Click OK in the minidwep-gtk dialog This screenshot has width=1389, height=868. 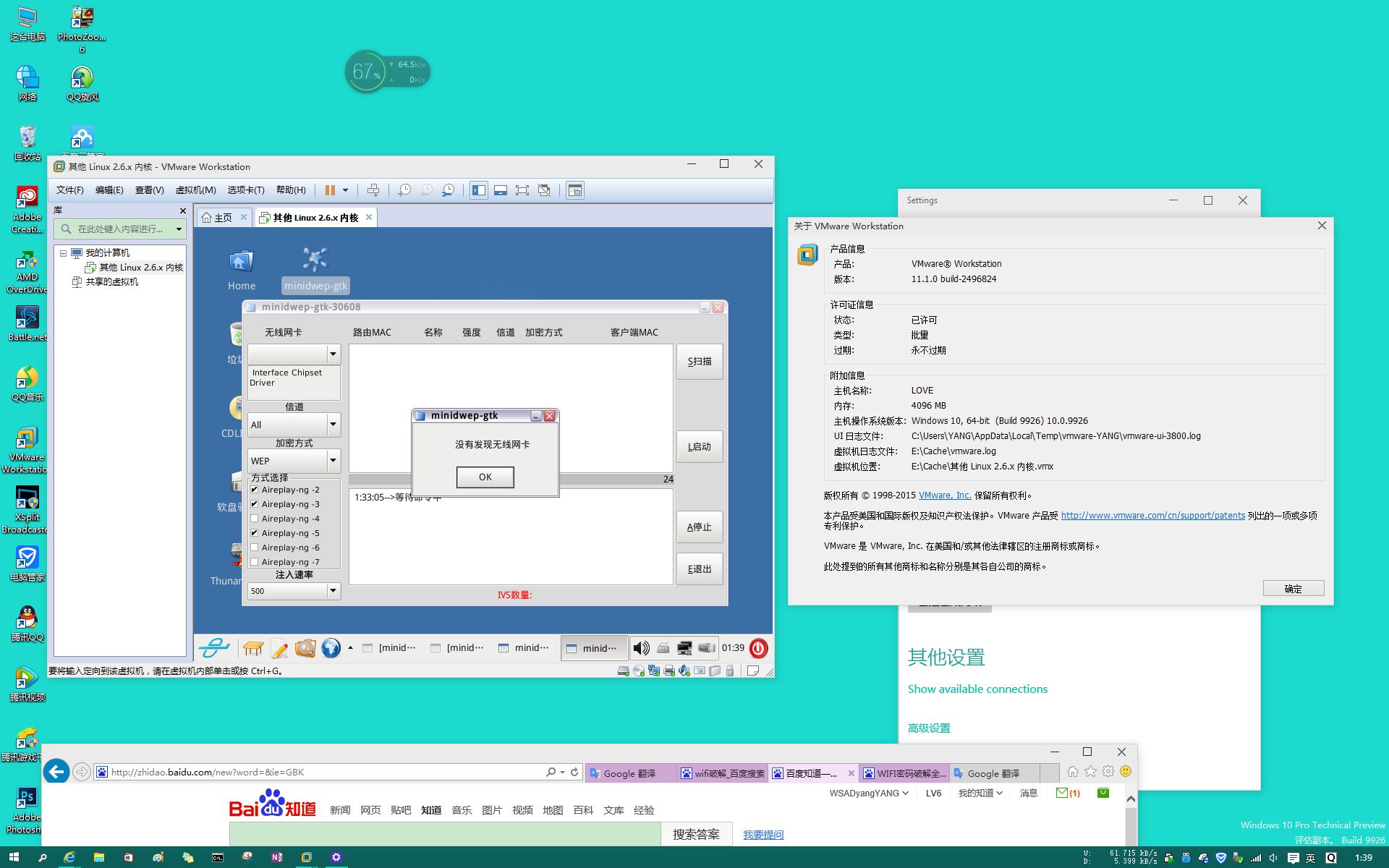tap(485, 477)
